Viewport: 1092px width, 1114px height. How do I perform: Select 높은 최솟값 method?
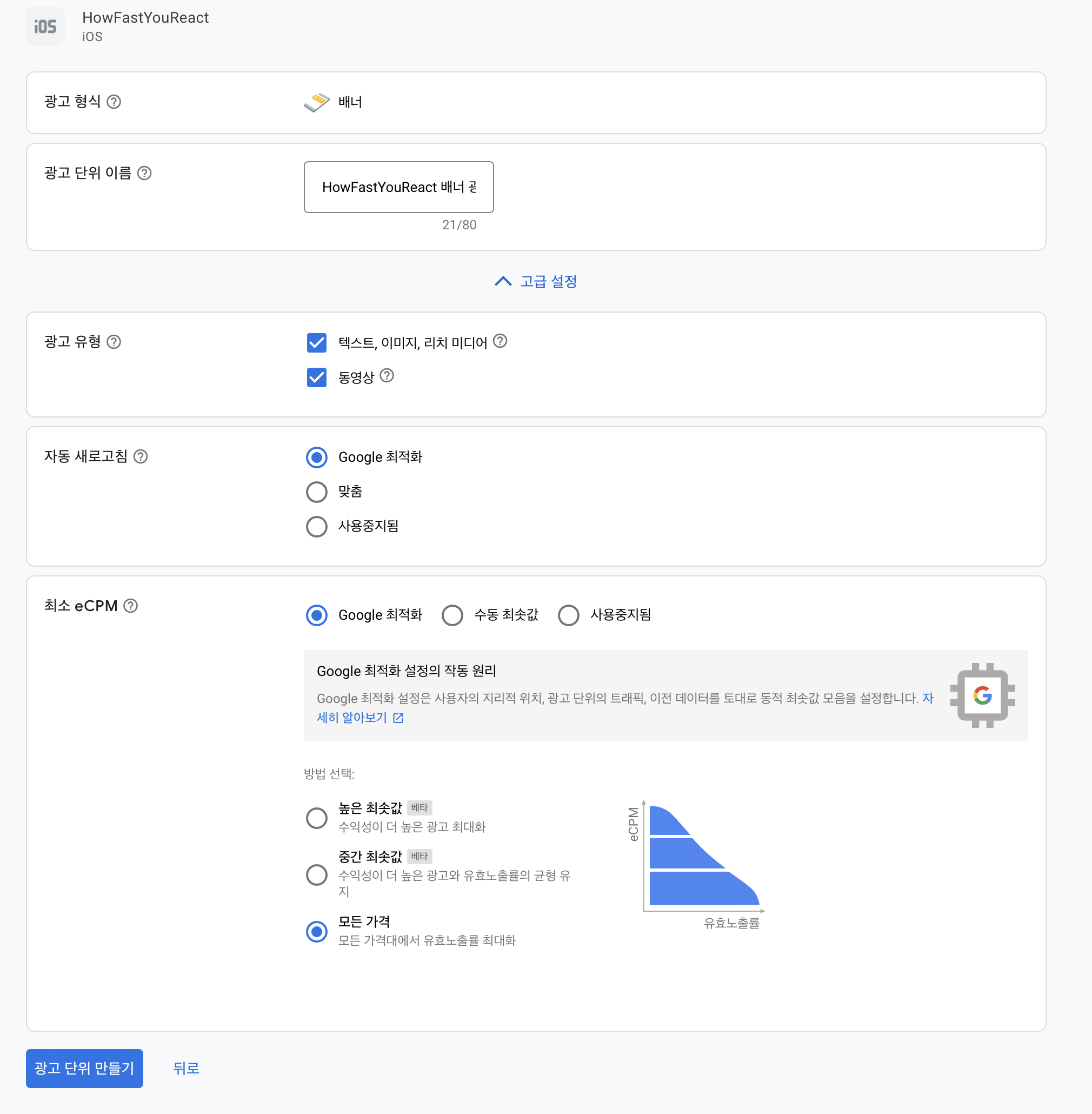pyautogui.click(x=317, y=818)
